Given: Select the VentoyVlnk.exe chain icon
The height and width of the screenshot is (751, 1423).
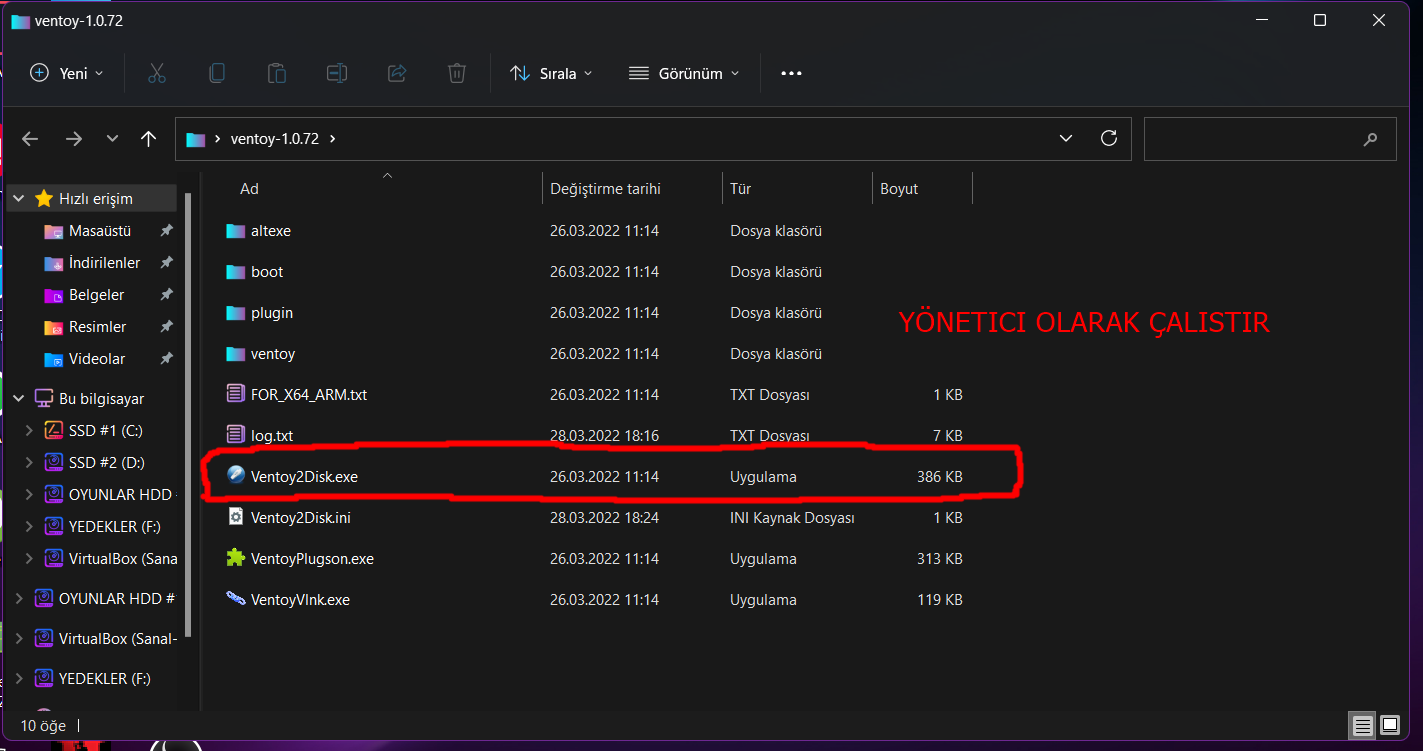Looking at the screenshot, I should pyautogui.click(x=236, y=599).
